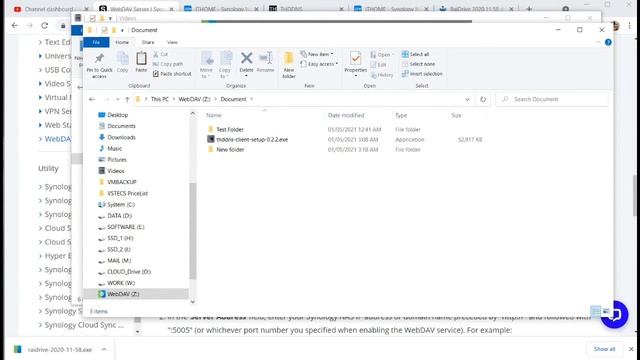Click Pin to Quick access icon
Viewport: 640px width, 360px height.
pyautogui.click(x=99, y=58)
